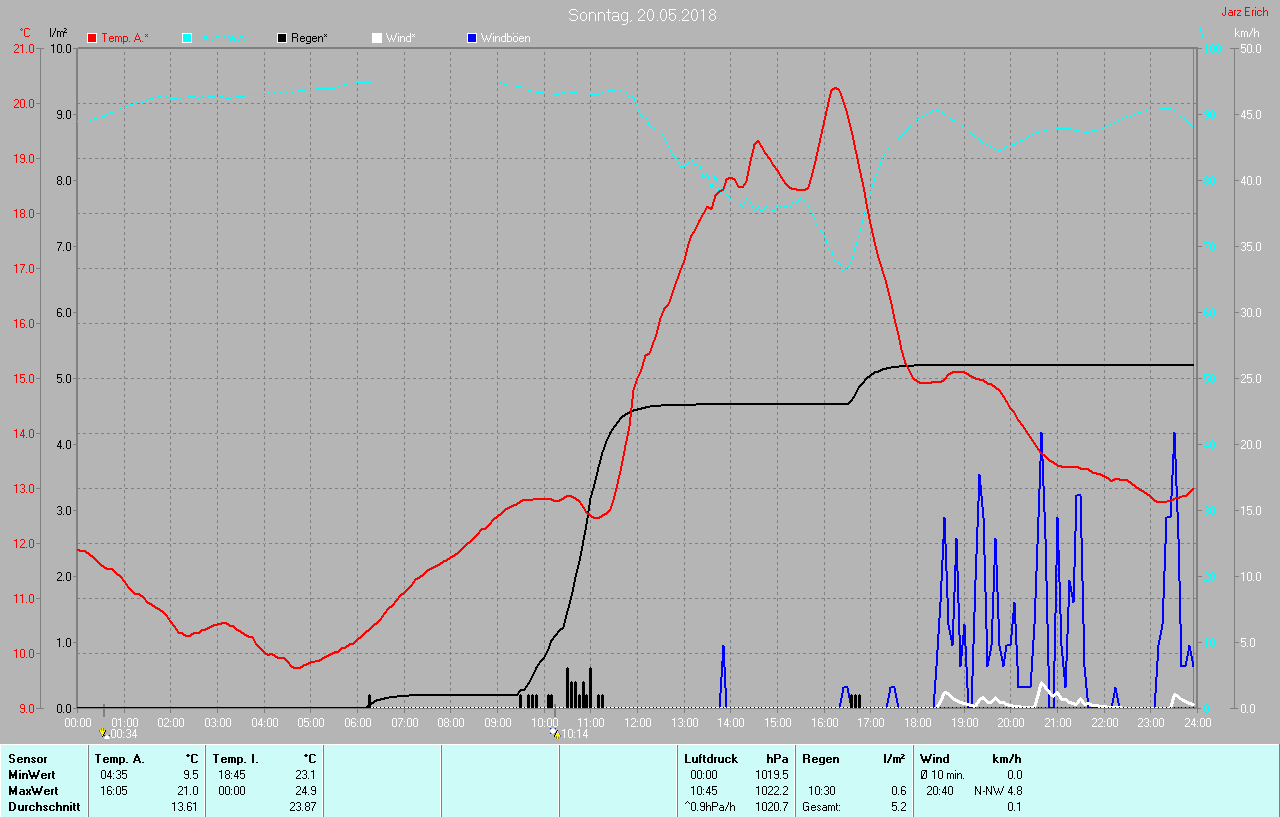
Task: Click the moon marker at 00:34
Action: click(x=103, y=733)
